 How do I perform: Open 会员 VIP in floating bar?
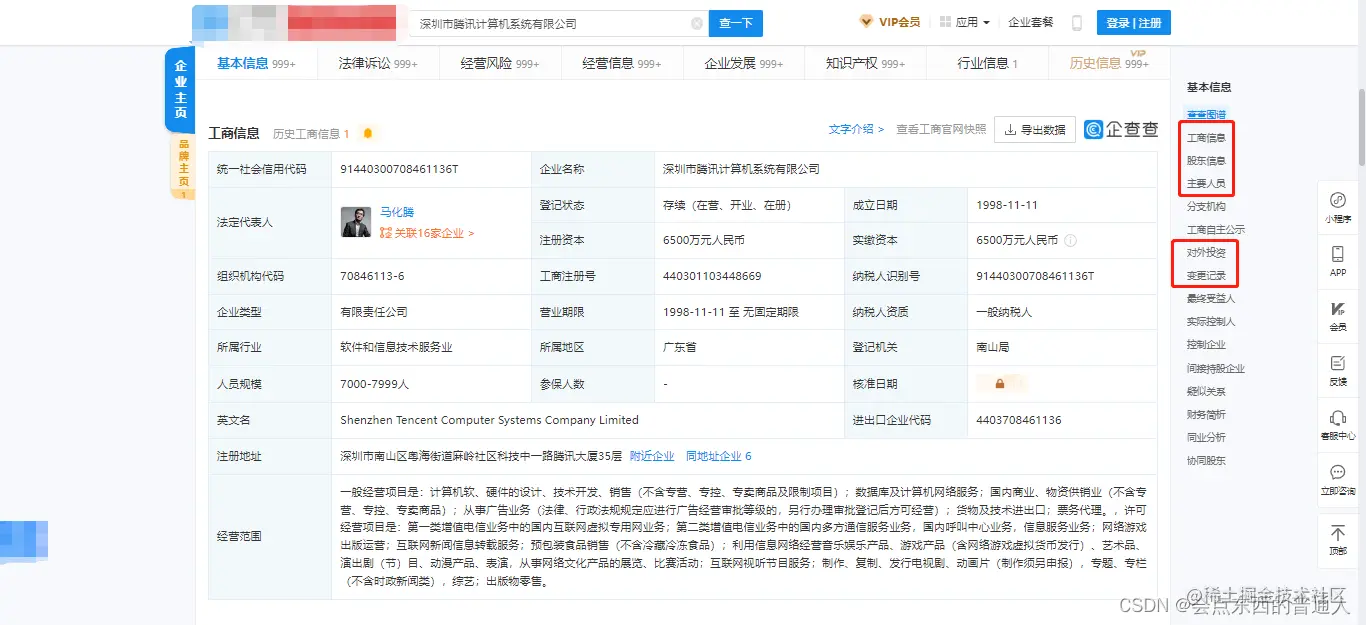click(x=1337, y=316)
